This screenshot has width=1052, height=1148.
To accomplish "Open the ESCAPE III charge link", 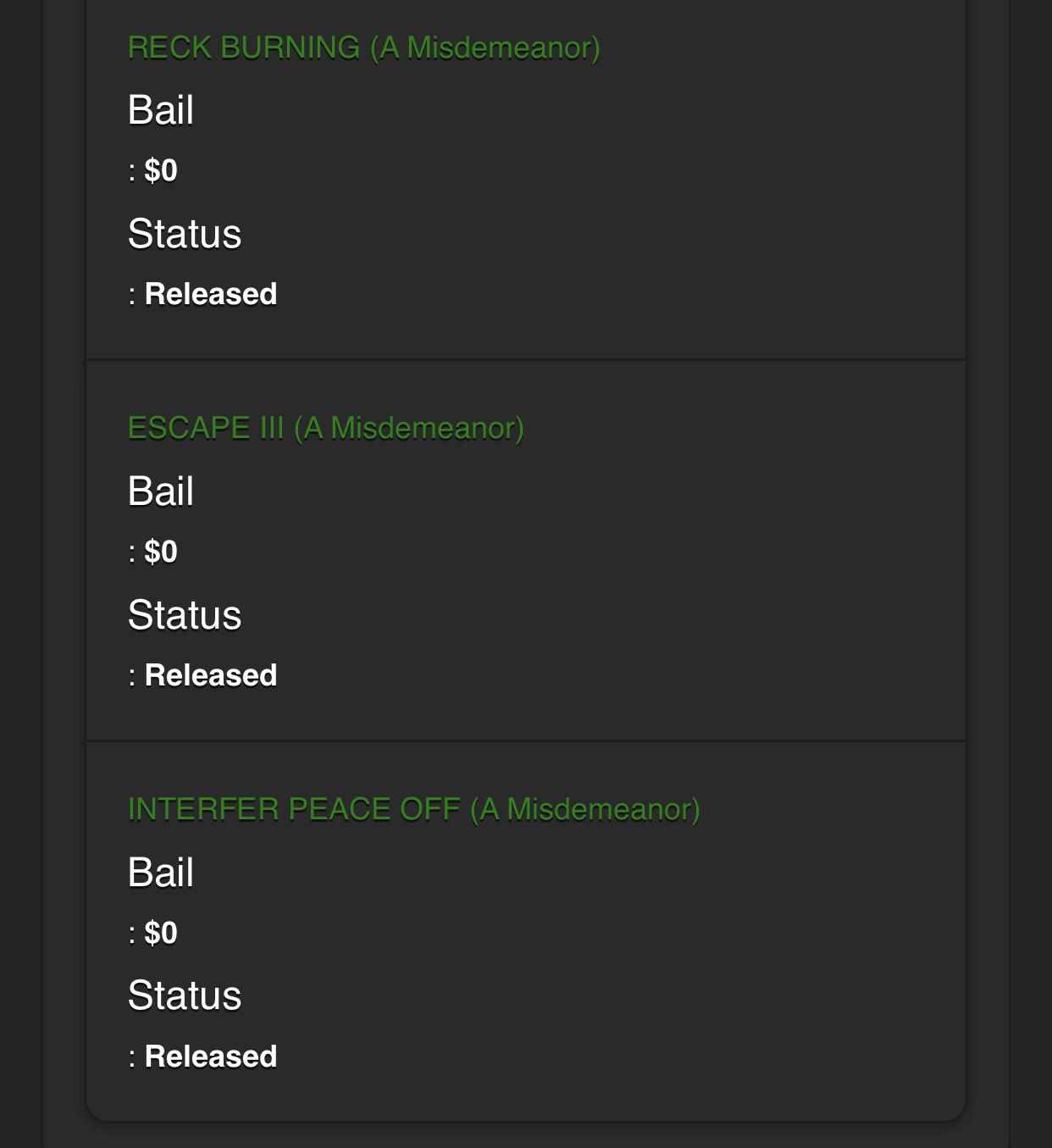I will point(325,428).
